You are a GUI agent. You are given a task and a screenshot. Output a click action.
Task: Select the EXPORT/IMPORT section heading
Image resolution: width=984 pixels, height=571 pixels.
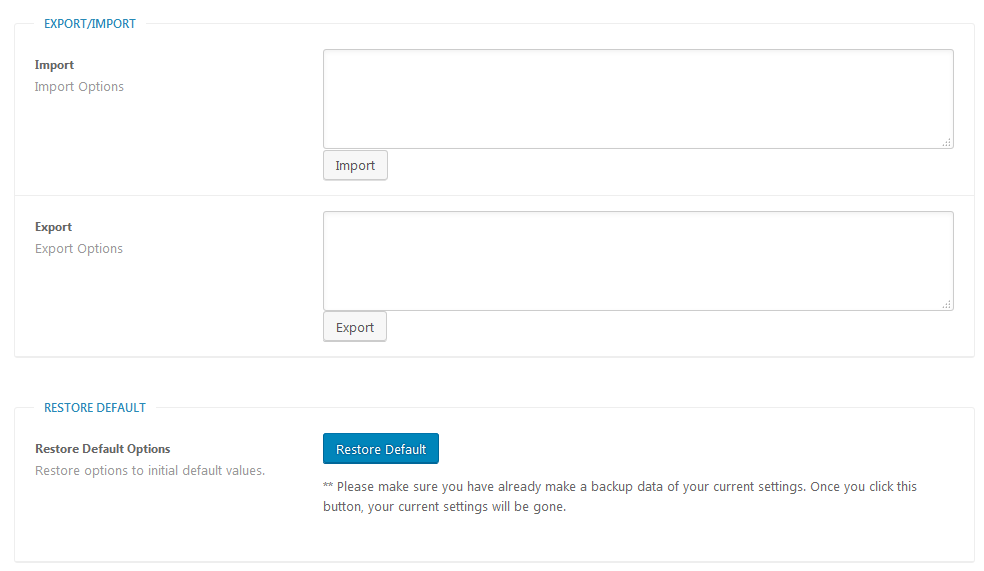90,24
